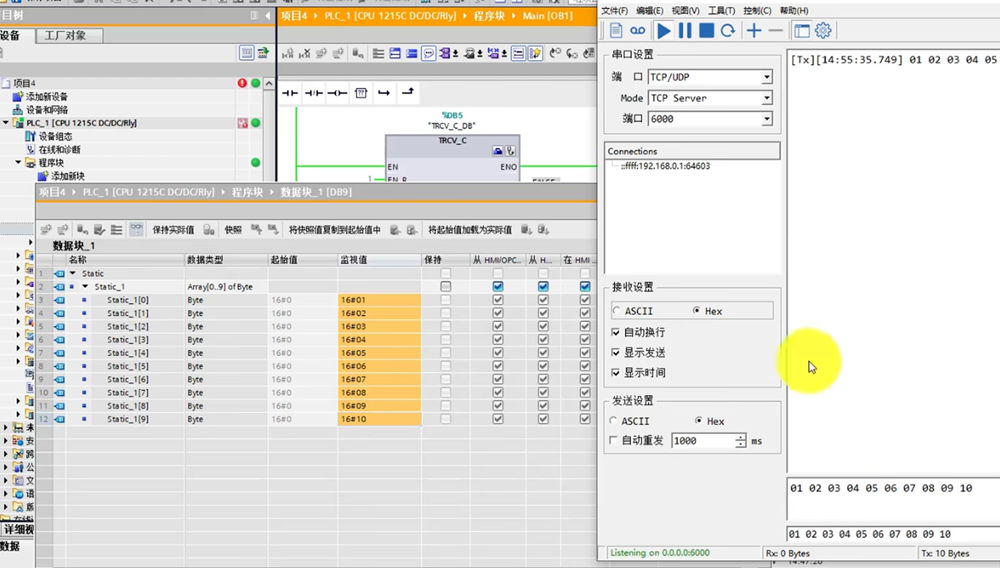This screenshot has width=1000, height=568.
Task: Insert a normally closed contact
Action: [313, 93]
